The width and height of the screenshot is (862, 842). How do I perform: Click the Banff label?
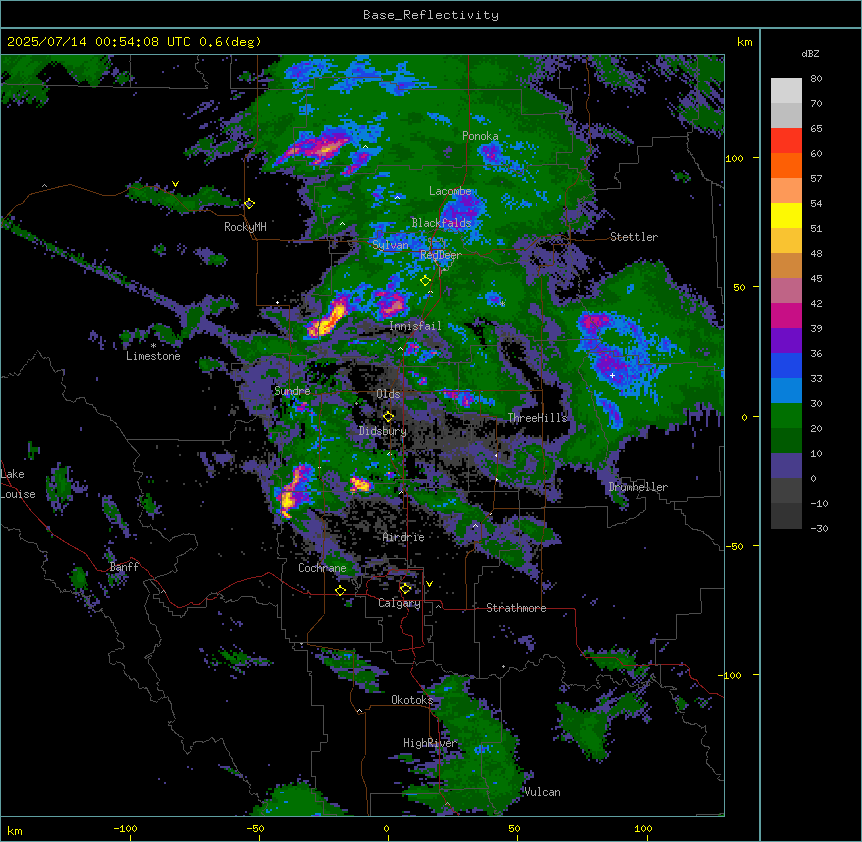pos(124,567)
